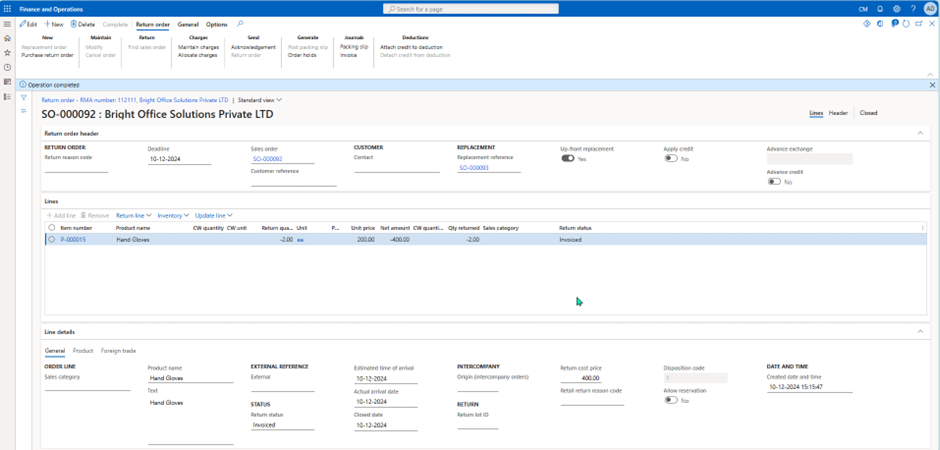This screenshot has height=450, width=940.
Task: Collapse the Line details section
Action: point(920,331)
